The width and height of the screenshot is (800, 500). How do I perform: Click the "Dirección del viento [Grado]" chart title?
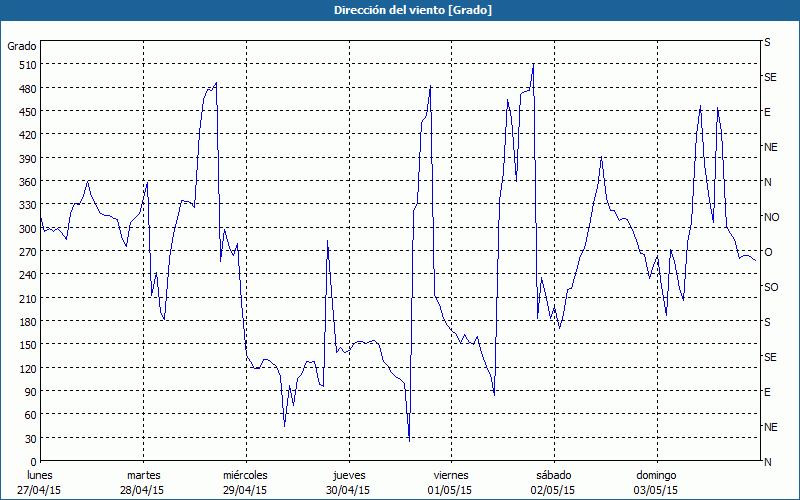click(399, 10)
